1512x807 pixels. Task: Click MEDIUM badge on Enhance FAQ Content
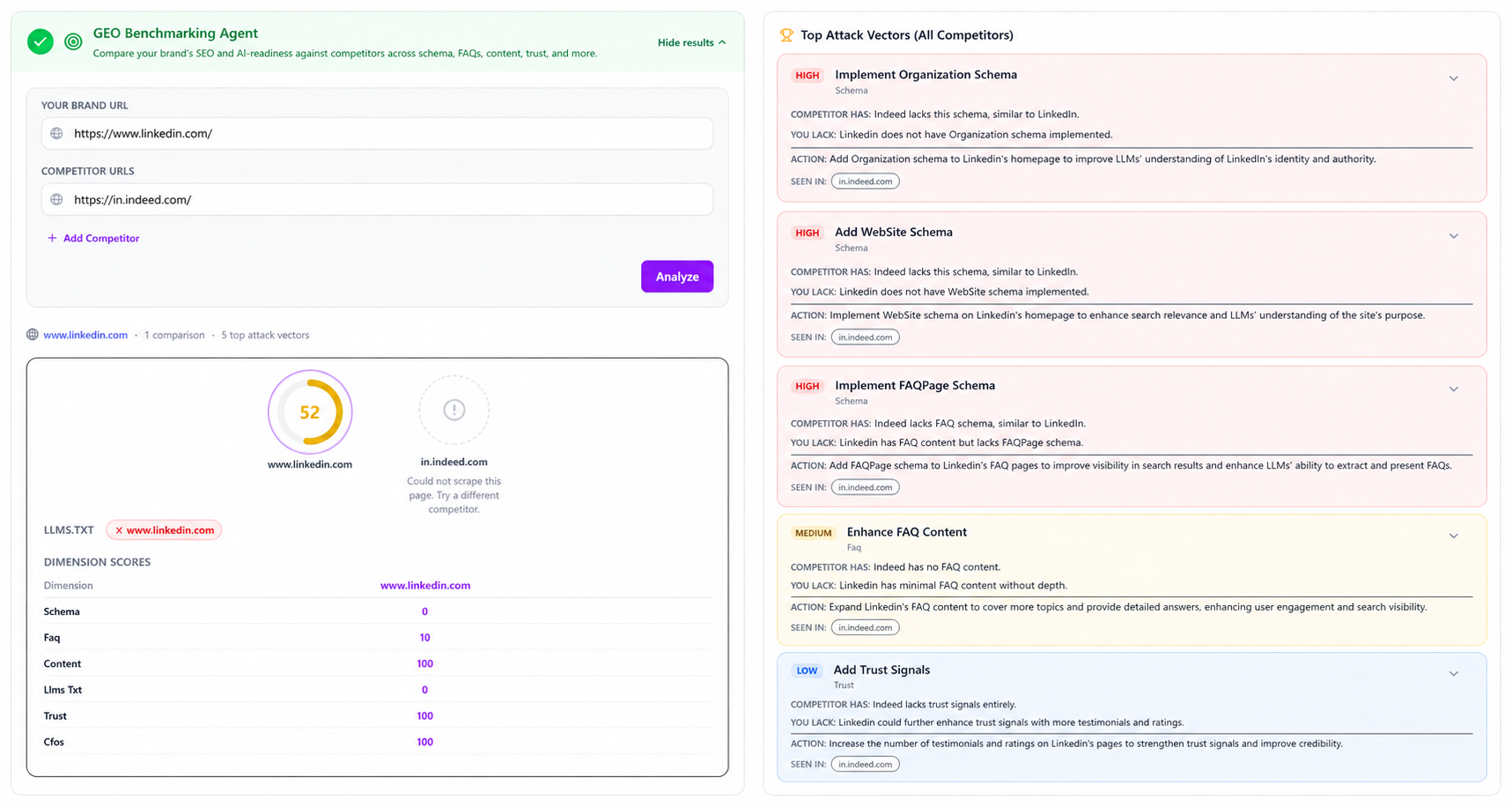(x=813, y=533)
